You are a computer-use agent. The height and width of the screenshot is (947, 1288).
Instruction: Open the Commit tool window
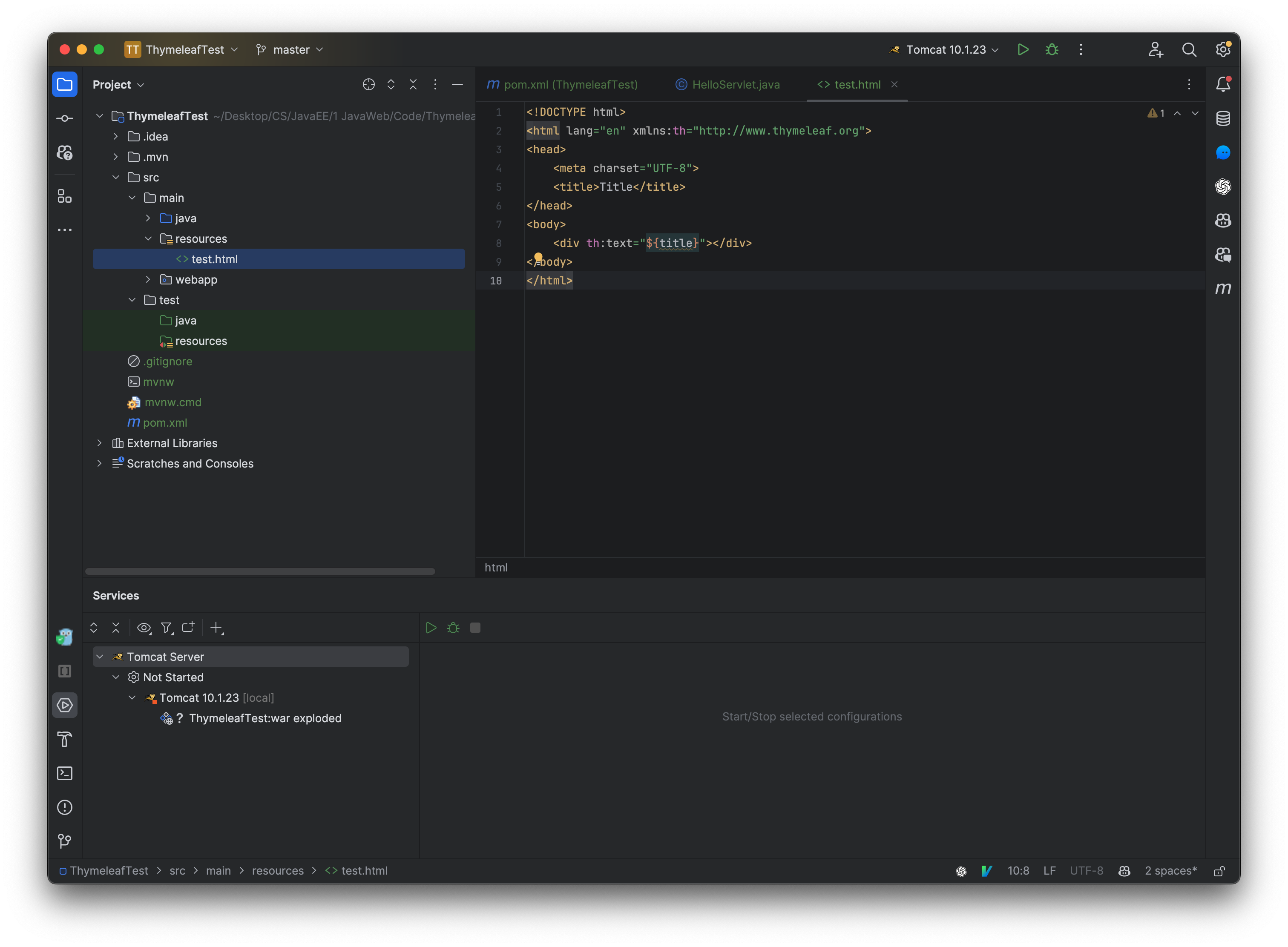pos(64,118)
